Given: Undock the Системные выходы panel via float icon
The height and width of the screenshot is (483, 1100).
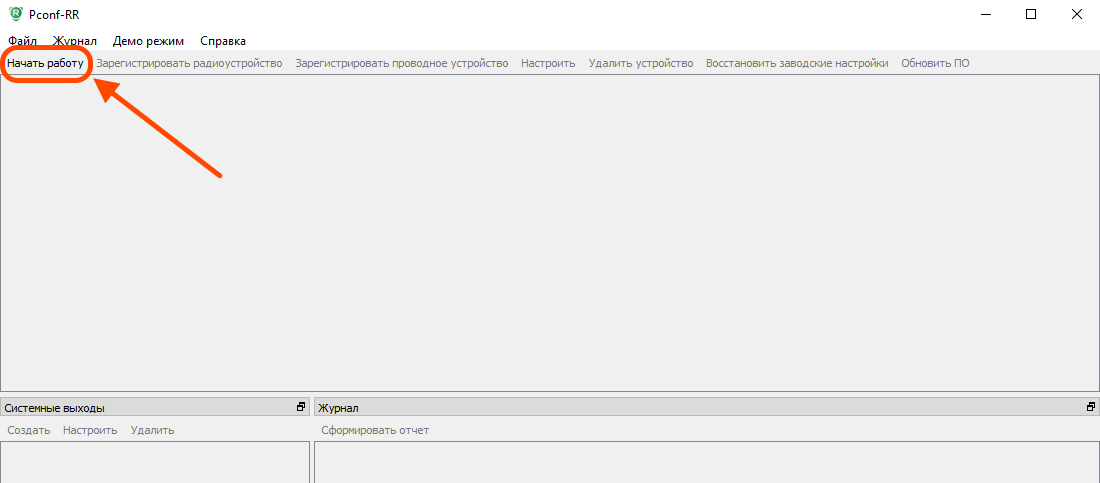Looking at the screenshot, I should click(301, 407).
